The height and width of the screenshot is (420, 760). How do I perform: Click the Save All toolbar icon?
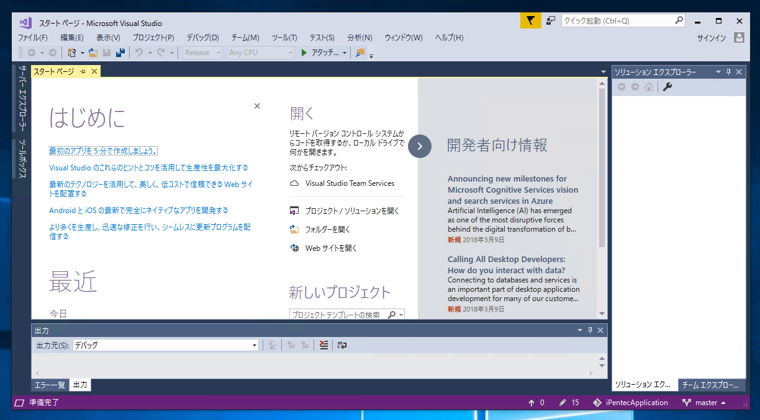(x=120, y=52)
